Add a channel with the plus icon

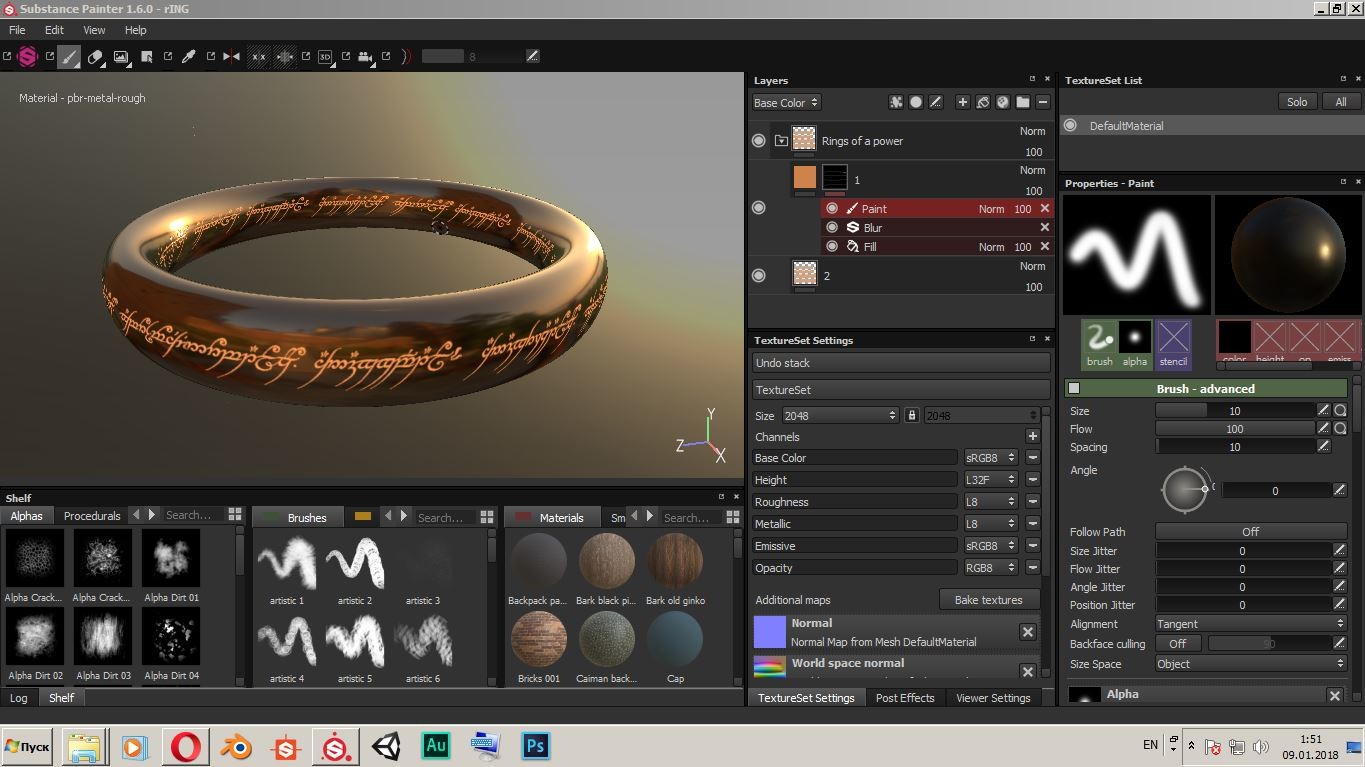(x=1032, y=436)
